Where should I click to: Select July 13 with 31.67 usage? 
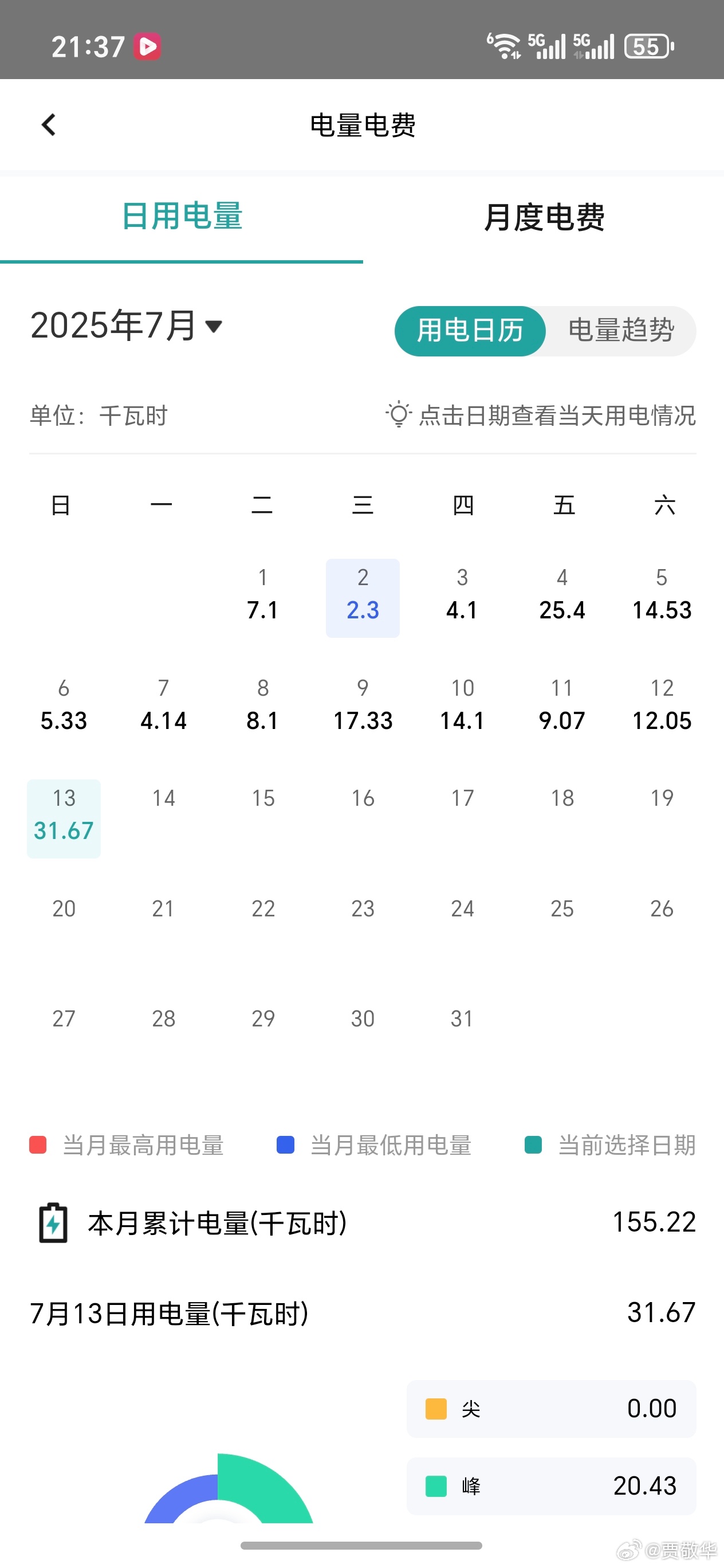coord(64,819)
